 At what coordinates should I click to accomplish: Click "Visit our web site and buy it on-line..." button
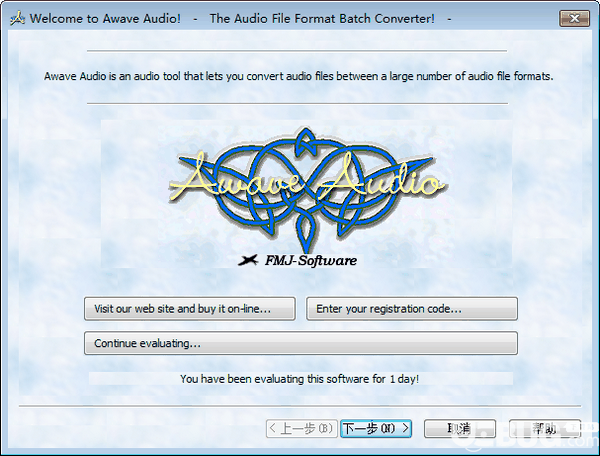click(x=190, y=309)
